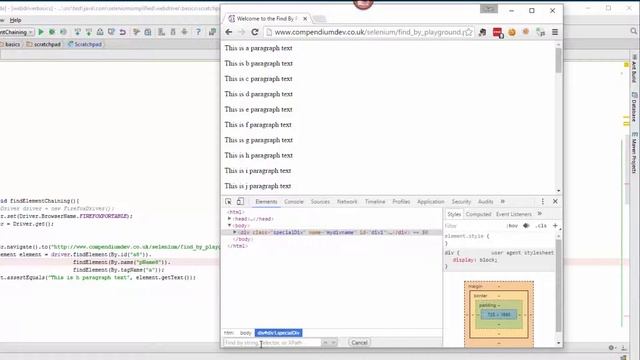Viewport: 640px width, 360px height.
Task: Click the page scrollbar down arrow
Action: tap(558, 191)
